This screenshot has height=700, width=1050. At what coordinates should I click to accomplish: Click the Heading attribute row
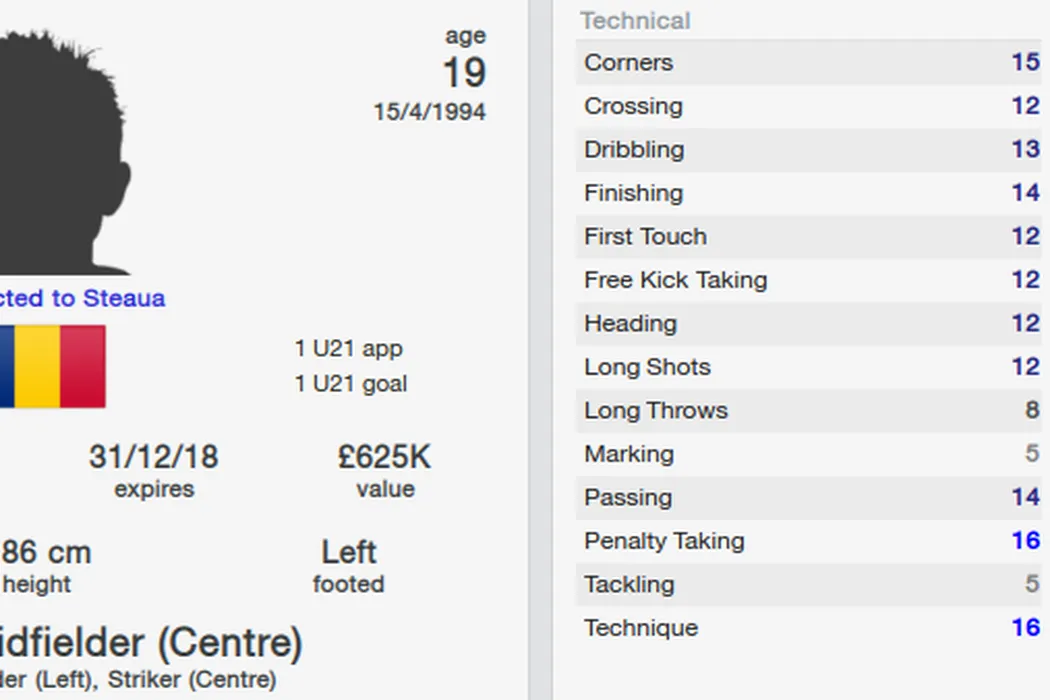pos(808,323)
